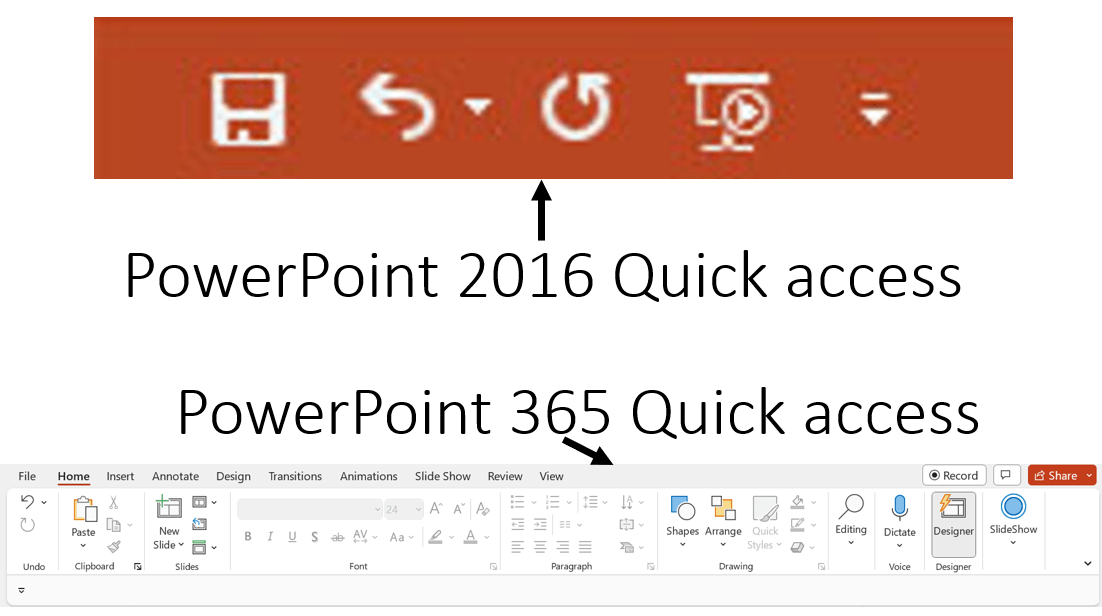Click the Reset slide icon

[200, 524]
